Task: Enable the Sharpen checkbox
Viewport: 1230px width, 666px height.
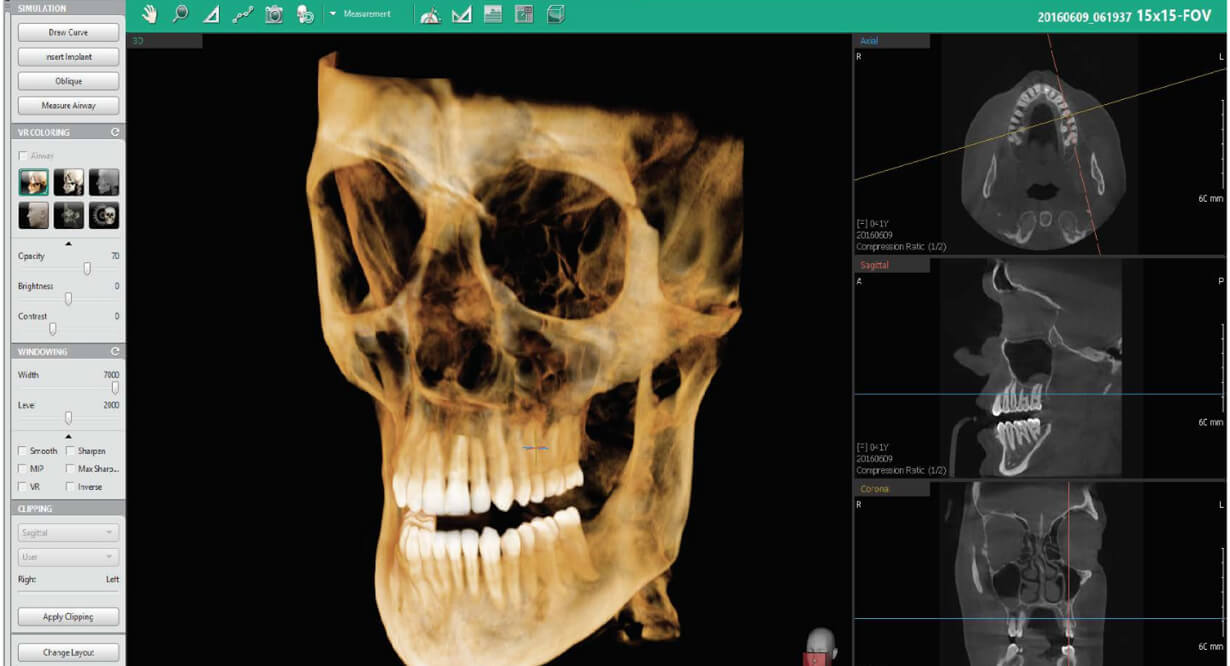Action: [70, 451]
